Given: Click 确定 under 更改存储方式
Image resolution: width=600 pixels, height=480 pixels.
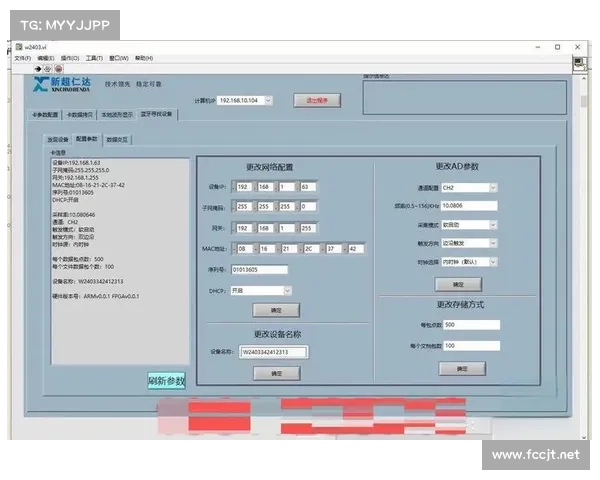Looking at the screenshot, I should tap(461, 369).
